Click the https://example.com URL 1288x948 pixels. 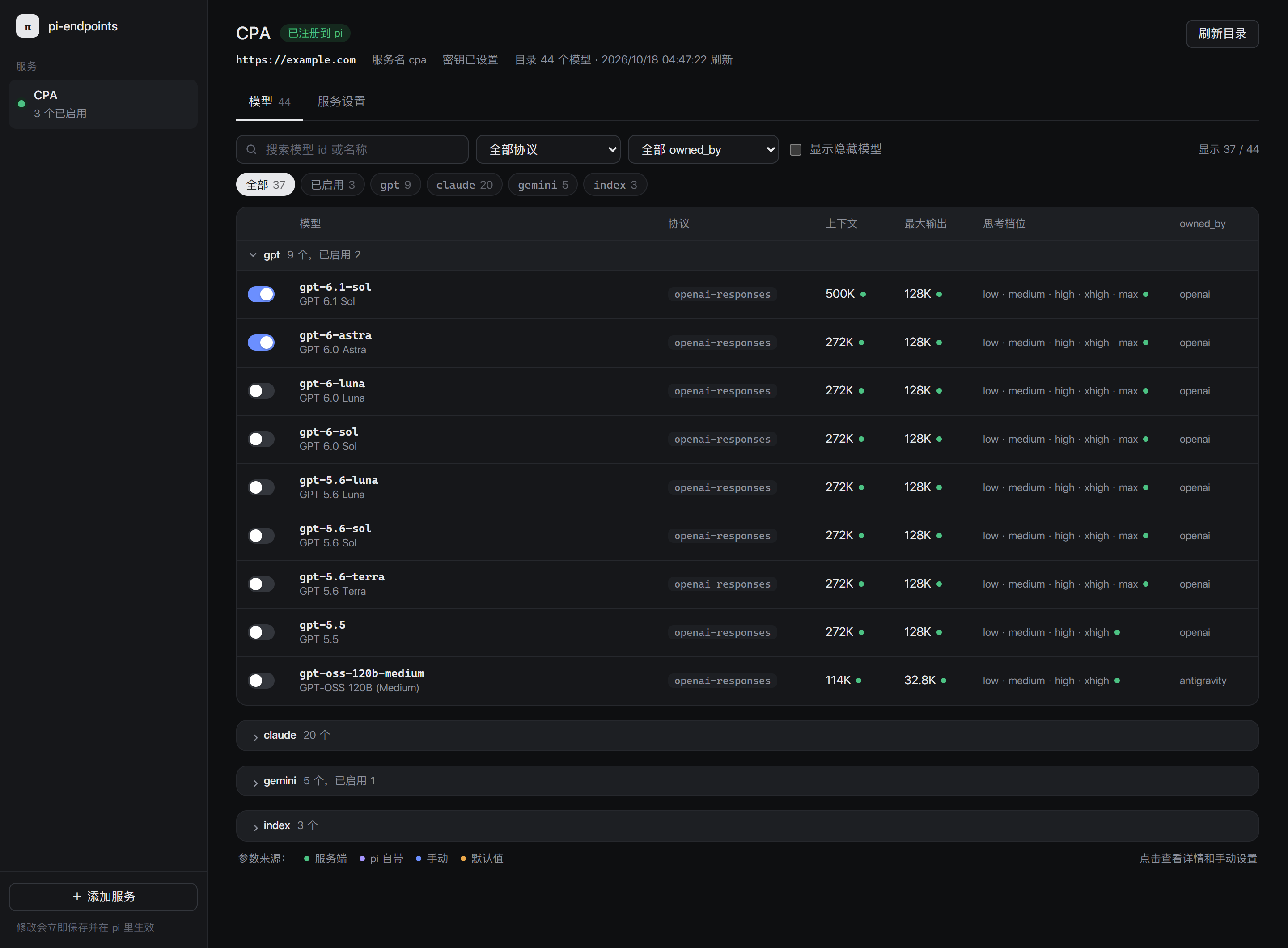pyautogui.click(x=296, y=59)
